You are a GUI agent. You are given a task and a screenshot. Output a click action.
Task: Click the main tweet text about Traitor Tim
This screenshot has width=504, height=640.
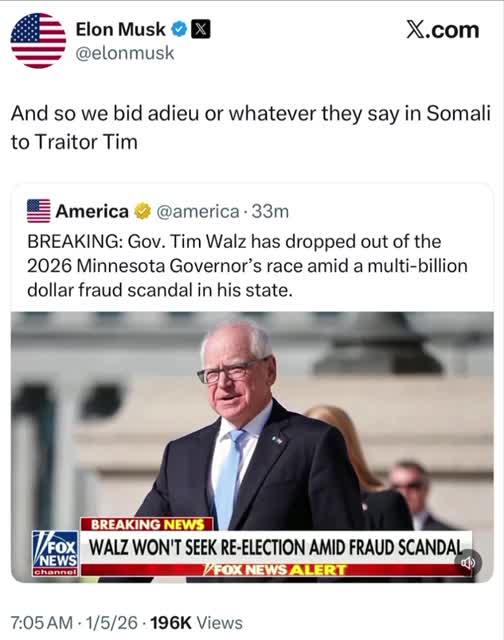pyautogui.click(x=251, y=128)
